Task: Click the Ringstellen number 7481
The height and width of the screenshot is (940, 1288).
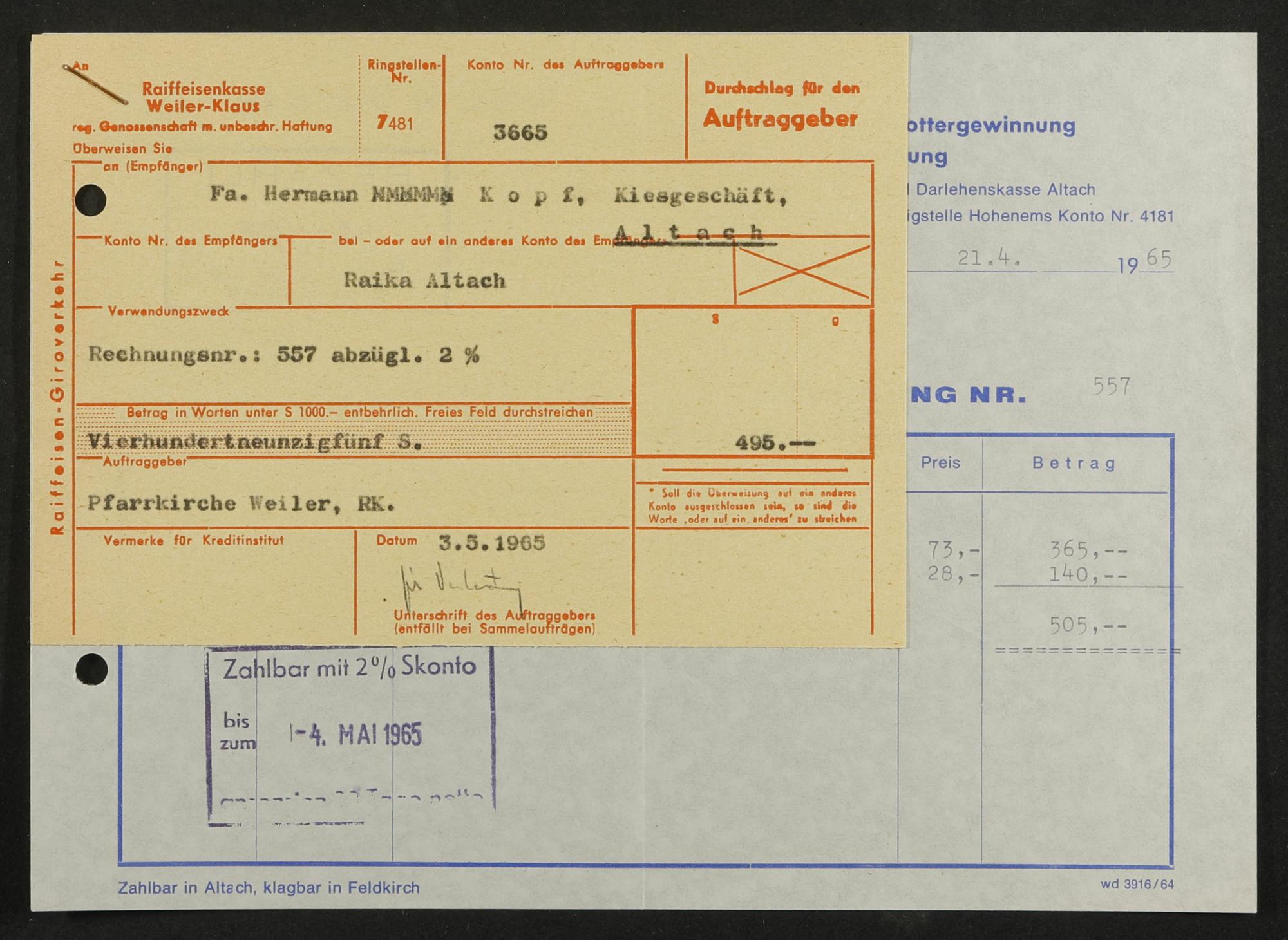Action: [395, 122]
